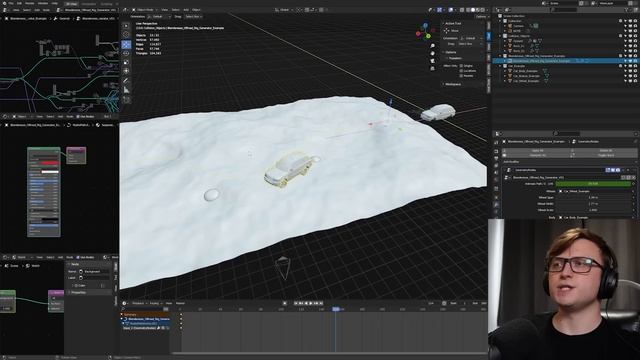Viewport: 640px width, 360px height.
Task: Collapse the Collision_Objects collection
Action: (500, 36)
